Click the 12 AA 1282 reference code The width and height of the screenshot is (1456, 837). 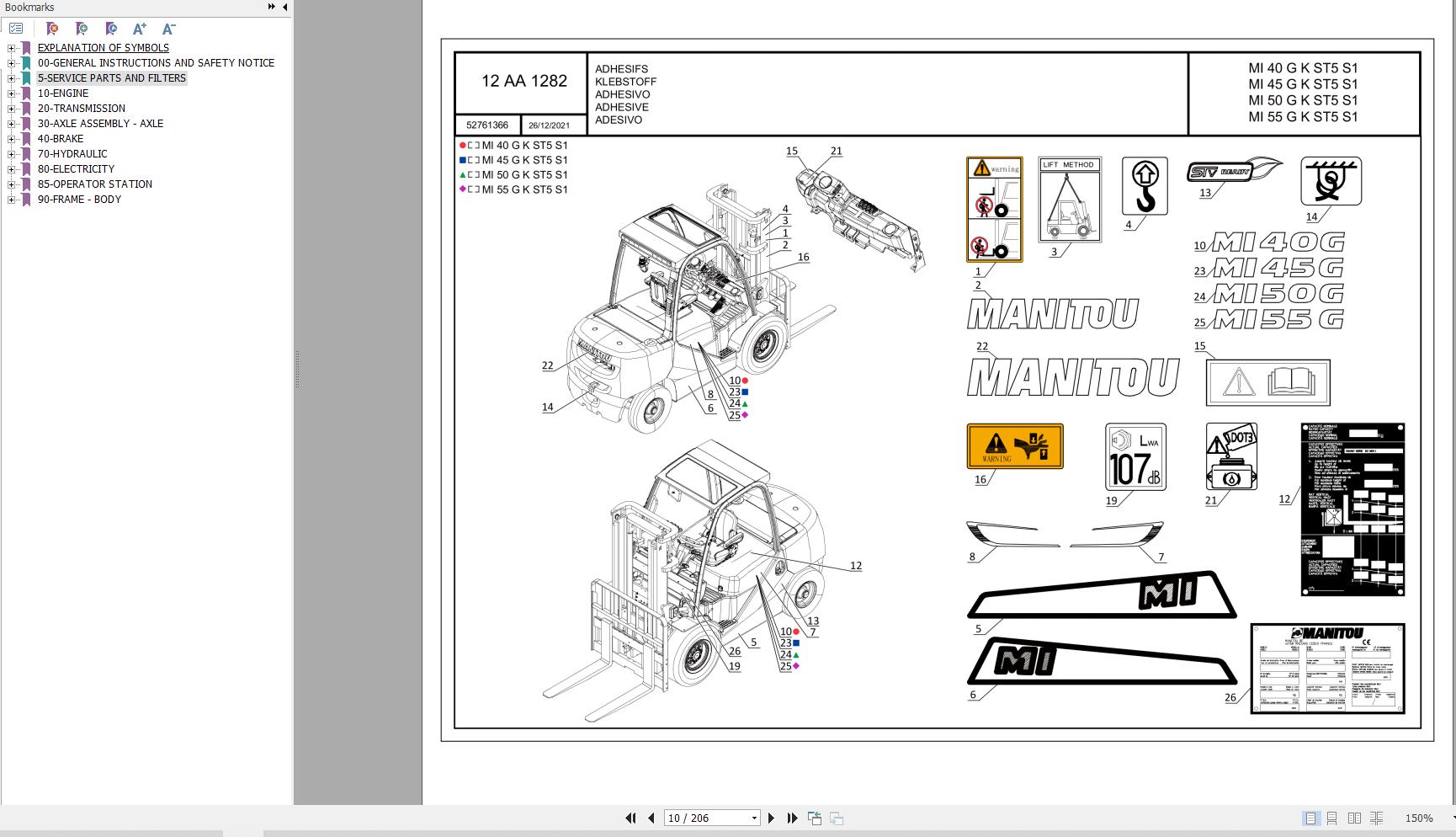(x=523, y=81)
